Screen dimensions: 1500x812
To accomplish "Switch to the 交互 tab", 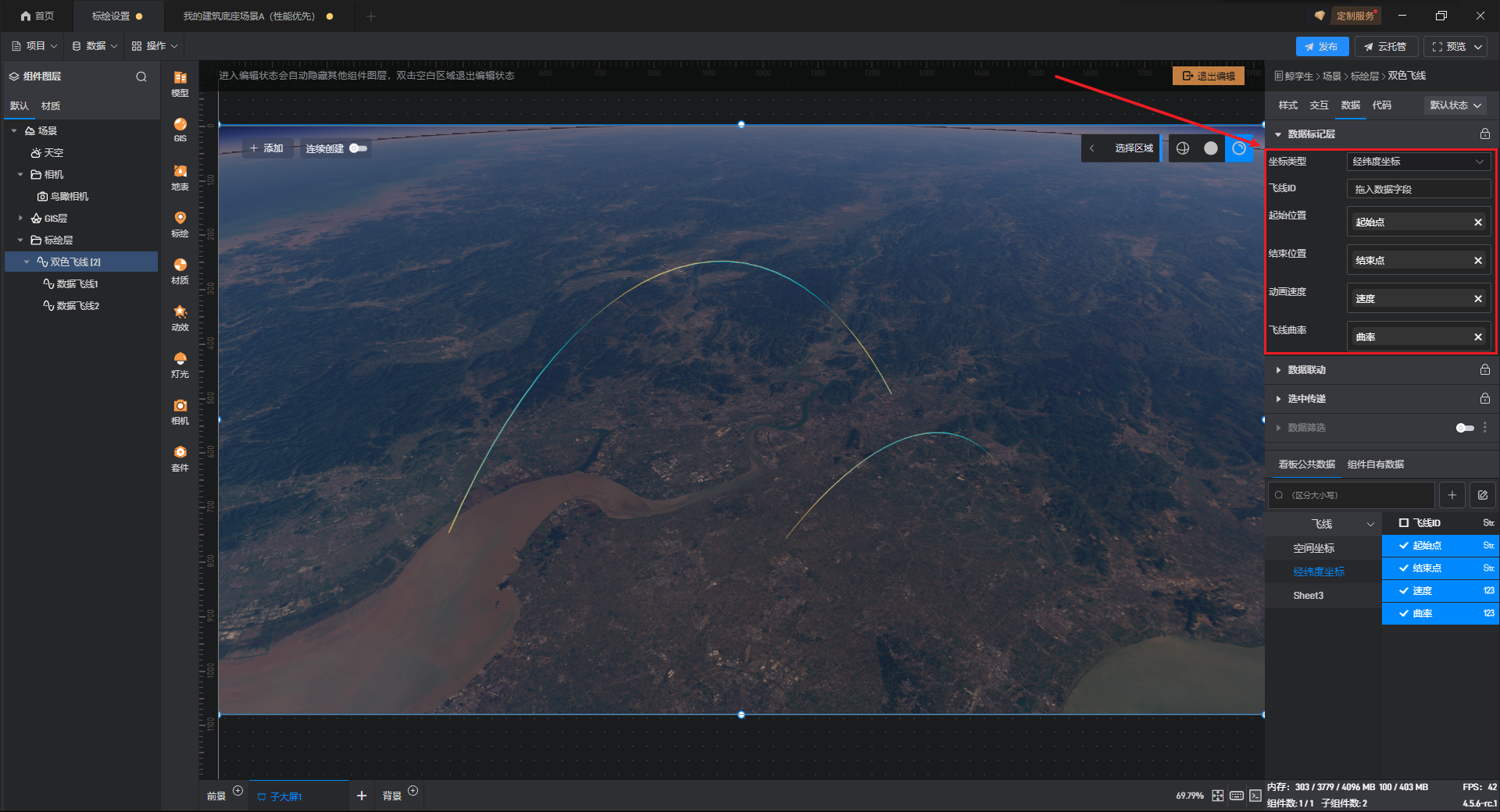I will [x=1319, y=105].
